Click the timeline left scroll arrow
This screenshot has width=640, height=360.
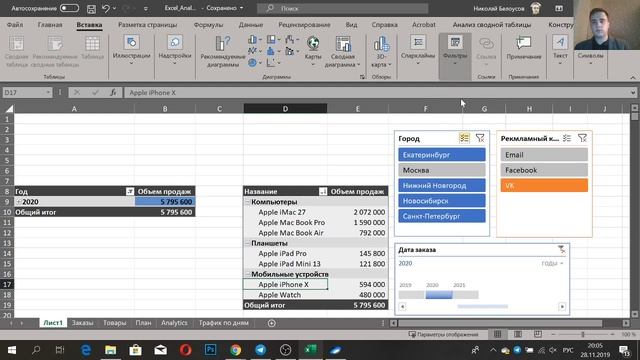tap(402, 307)
